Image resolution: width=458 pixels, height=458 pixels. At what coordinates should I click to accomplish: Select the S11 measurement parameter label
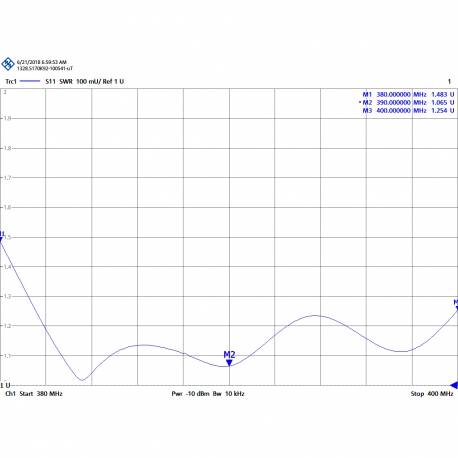(x=50, y=81)
